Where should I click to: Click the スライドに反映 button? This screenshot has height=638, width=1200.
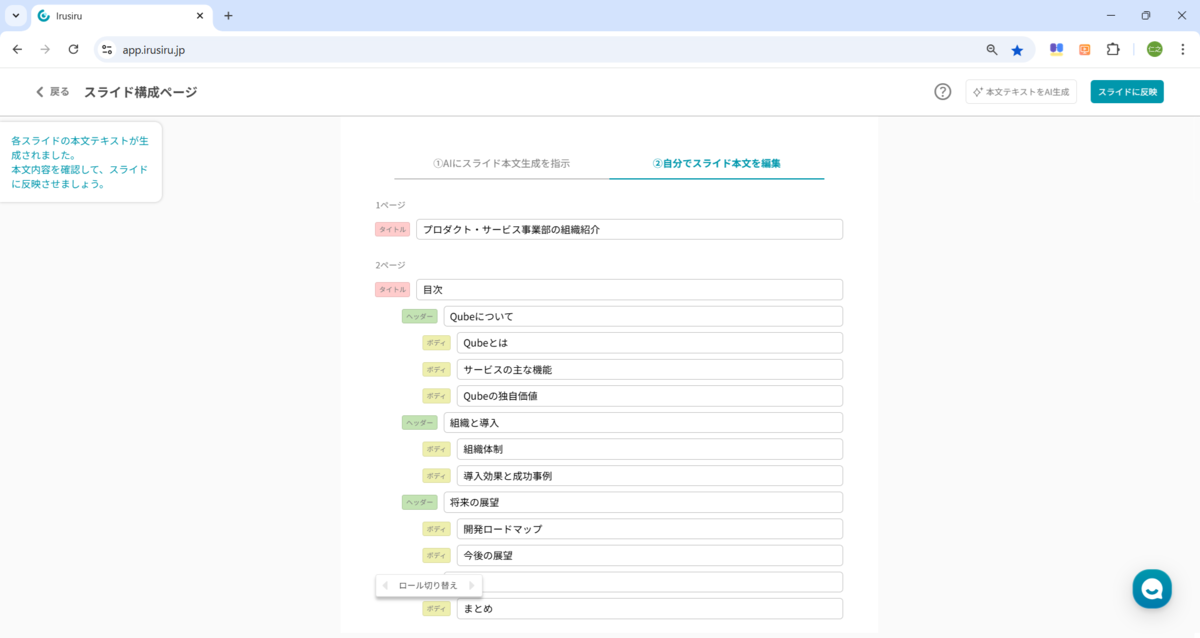pos(1127,92)
